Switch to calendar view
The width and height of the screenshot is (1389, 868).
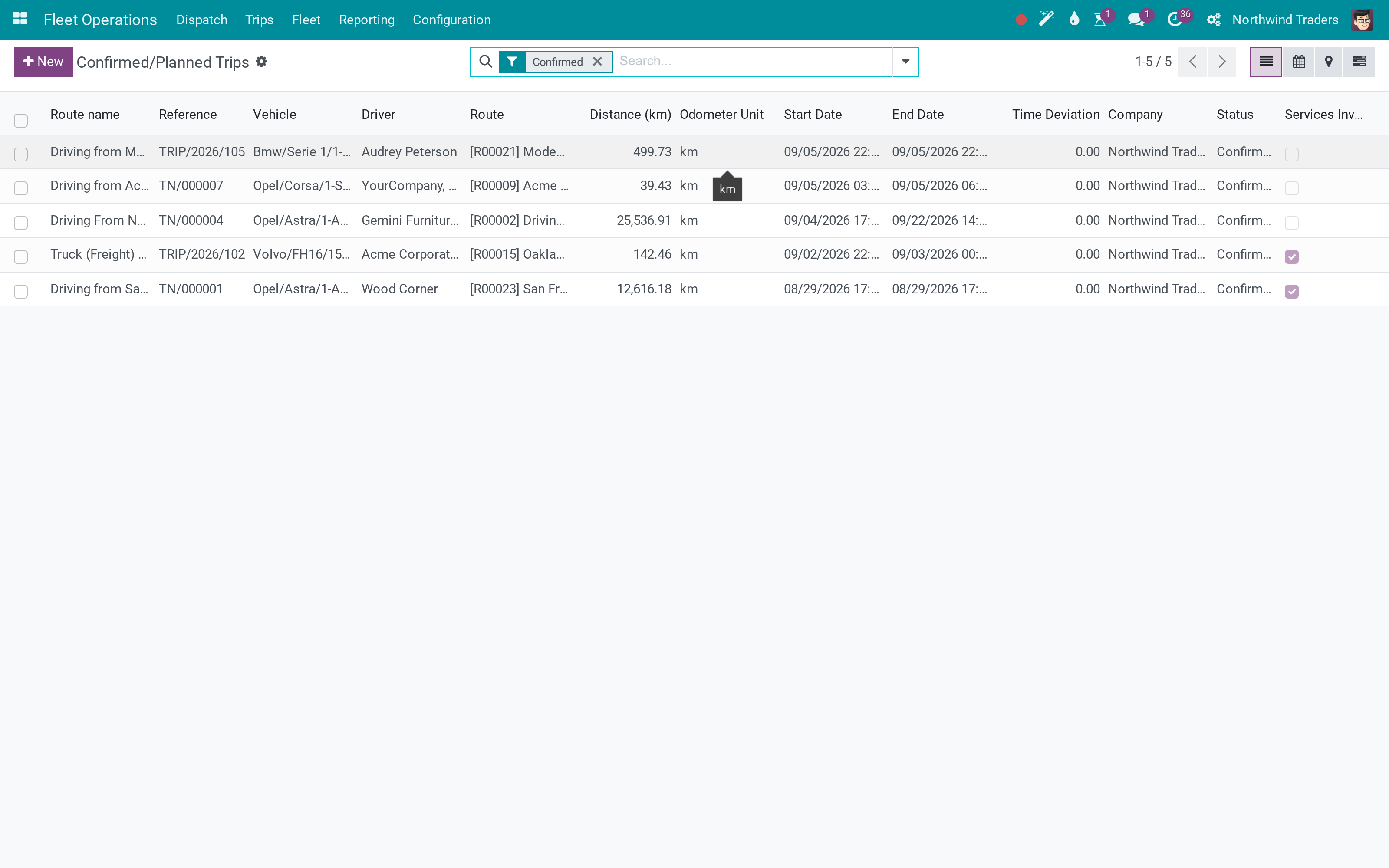tap(1298, 62)
